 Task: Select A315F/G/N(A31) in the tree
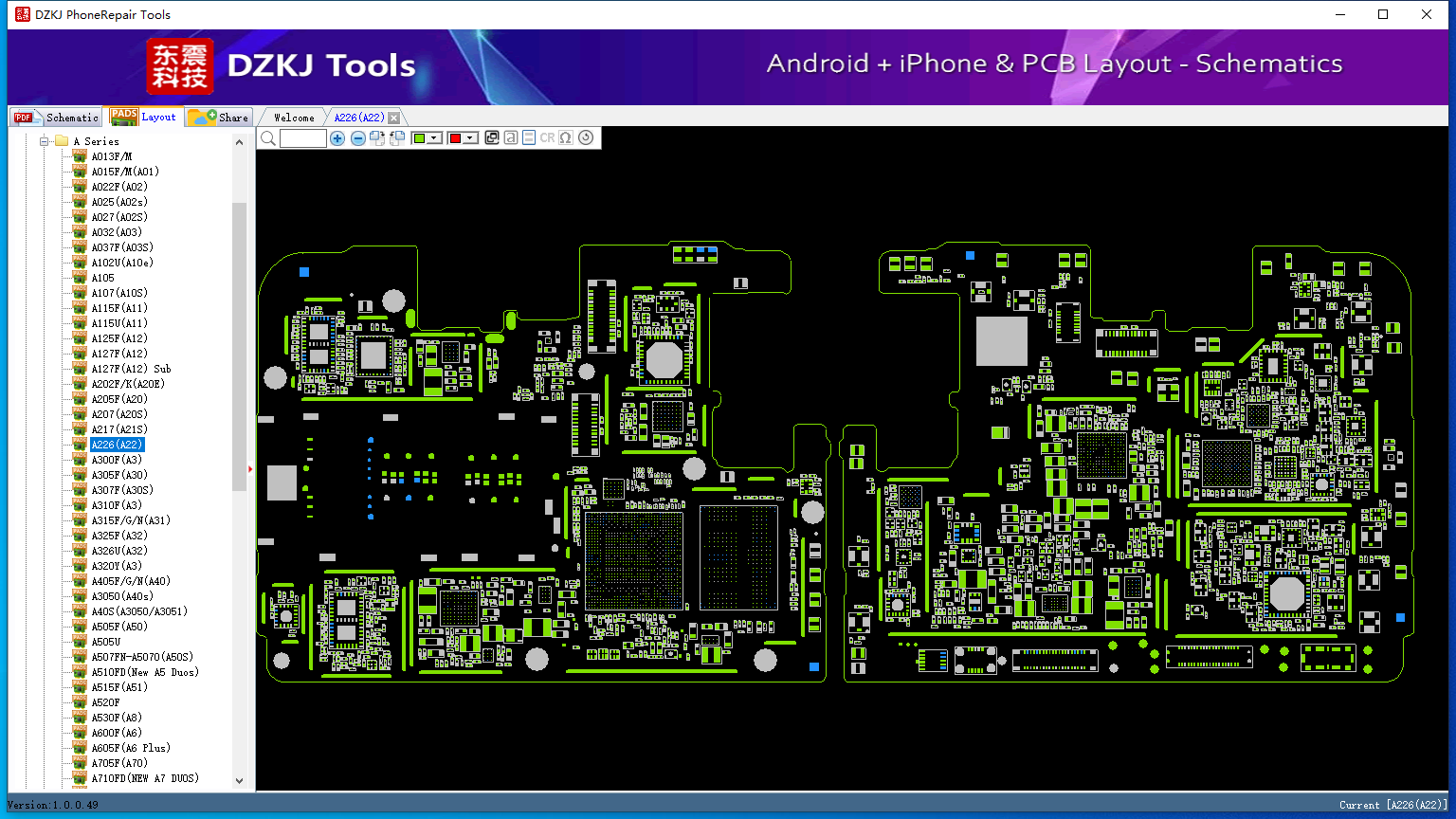tap(131, 520)
